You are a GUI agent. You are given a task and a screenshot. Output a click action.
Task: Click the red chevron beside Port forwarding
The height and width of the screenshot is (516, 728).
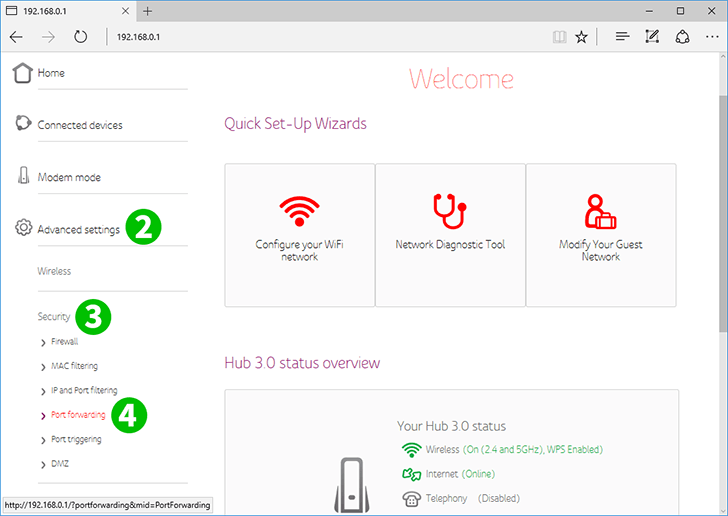(43, 416)
